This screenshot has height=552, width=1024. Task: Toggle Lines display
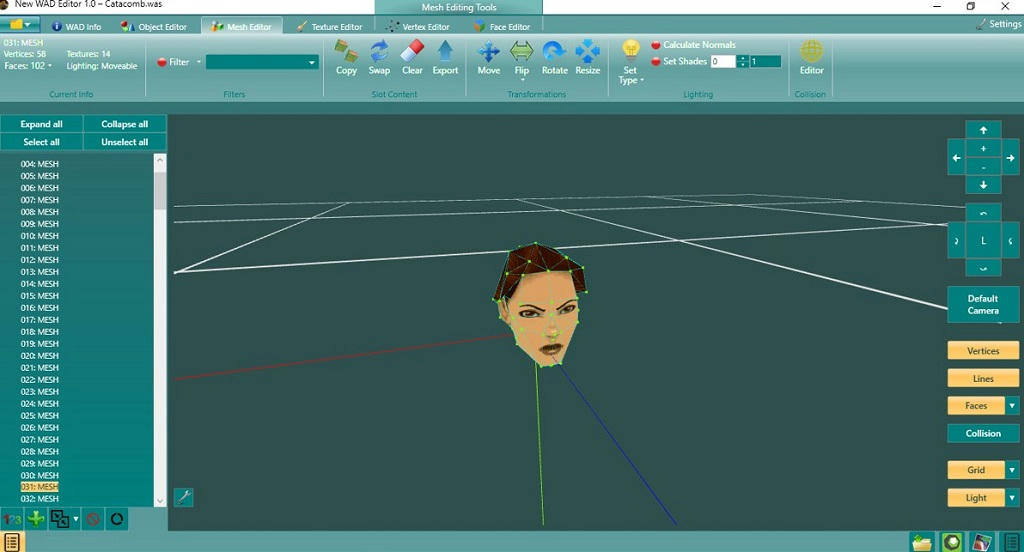pos(983,378)
